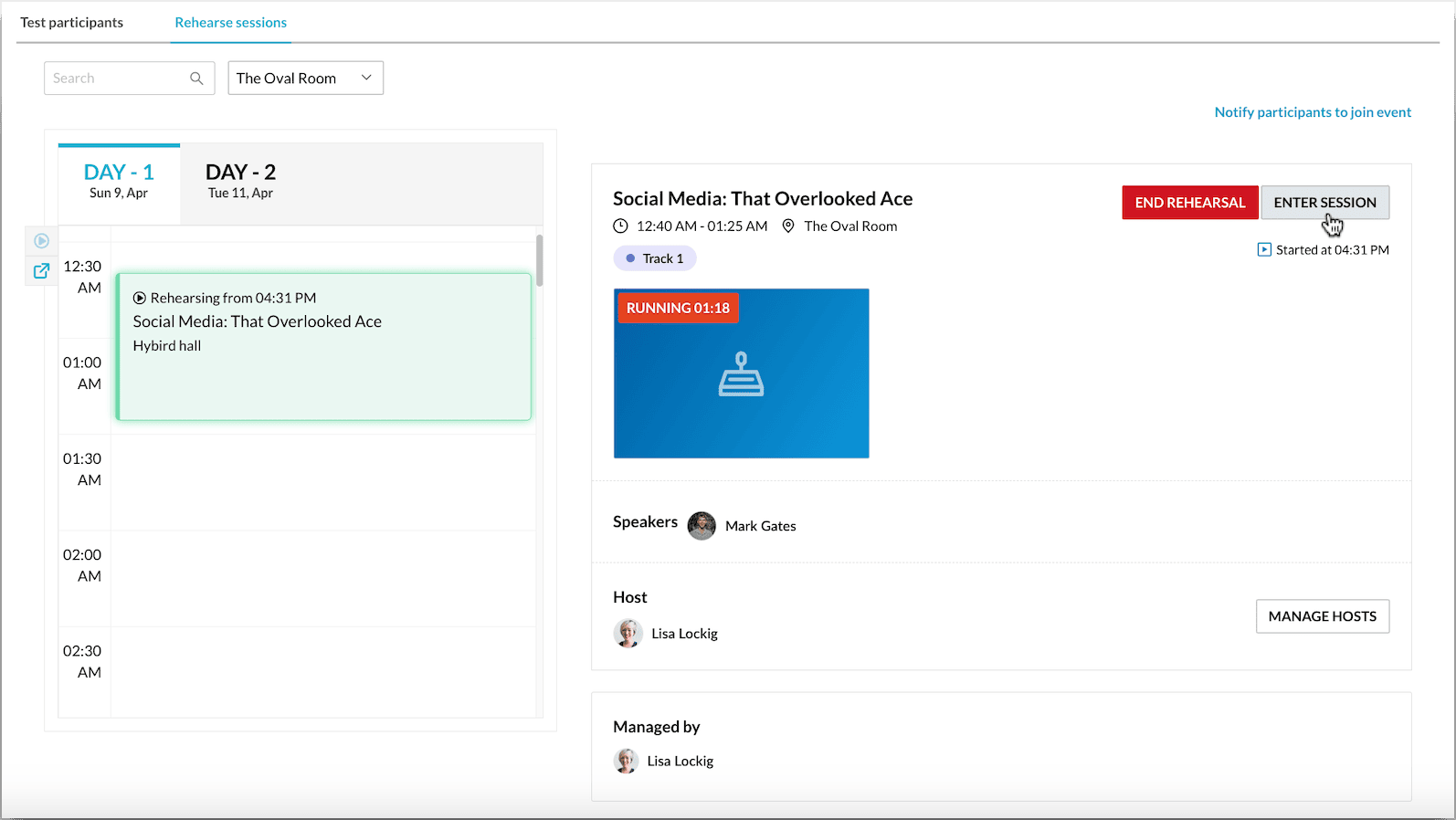Select the Rehearse sessions tab
Viewport: 1456px width, 820px height.
point(231,23)
